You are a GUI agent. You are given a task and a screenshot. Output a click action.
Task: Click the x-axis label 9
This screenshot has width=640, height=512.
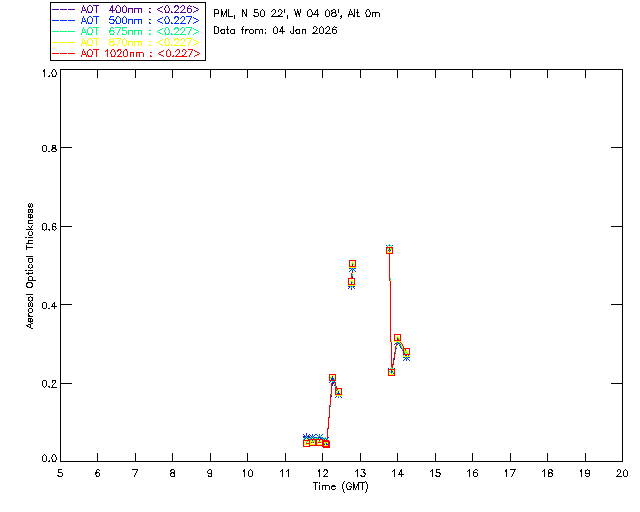210,473
